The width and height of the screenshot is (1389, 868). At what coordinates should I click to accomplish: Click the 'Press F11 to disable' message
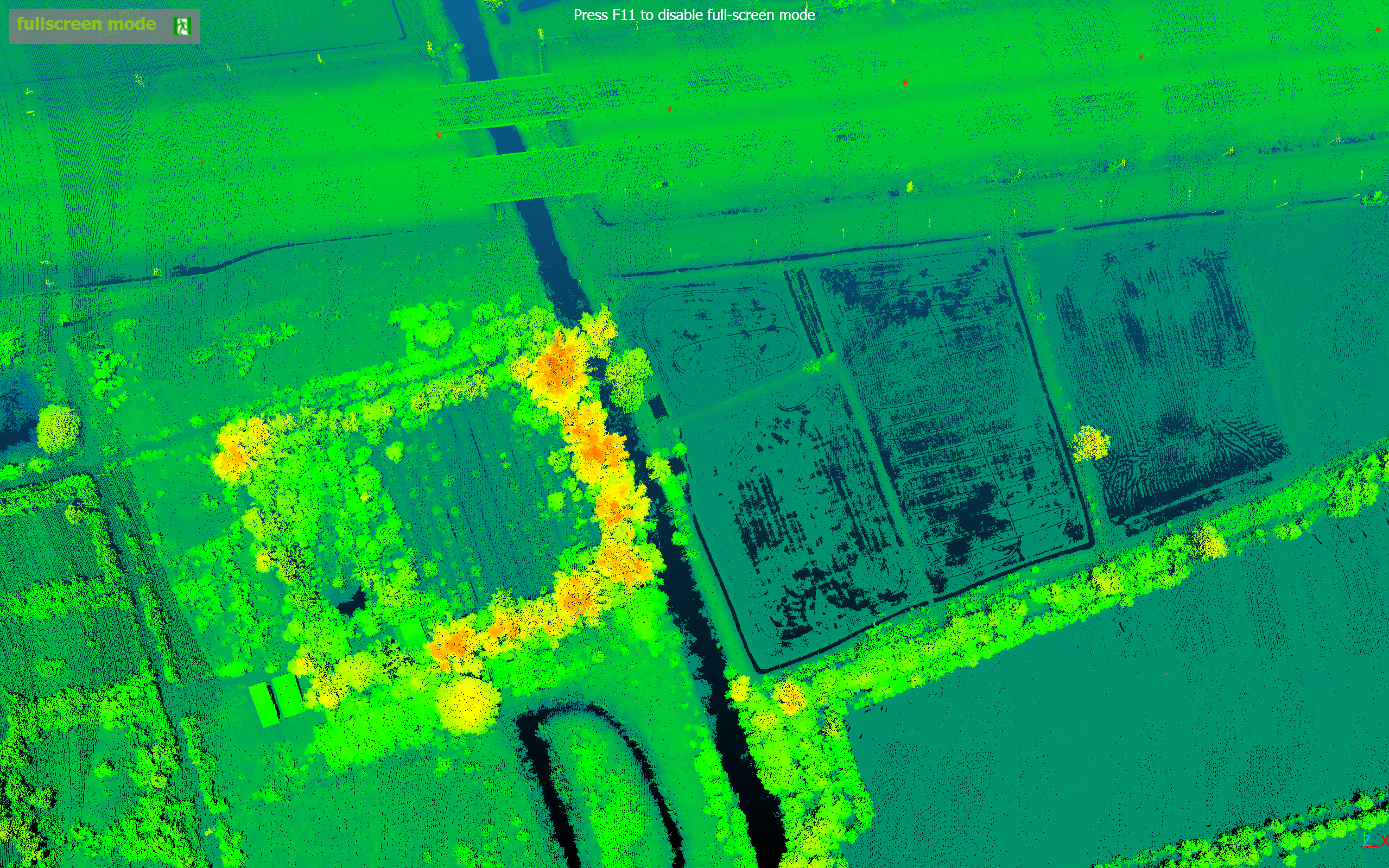[x=646, y=15]
